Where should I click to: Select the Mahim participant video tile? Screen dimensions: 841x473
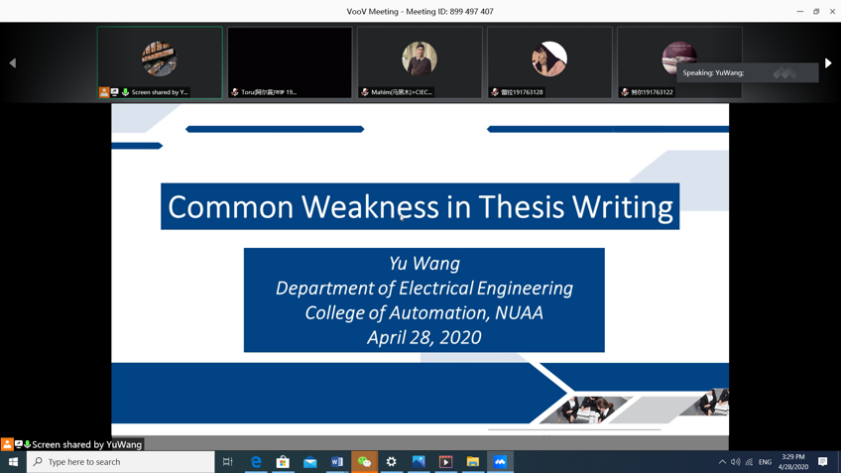click(419, 62)
